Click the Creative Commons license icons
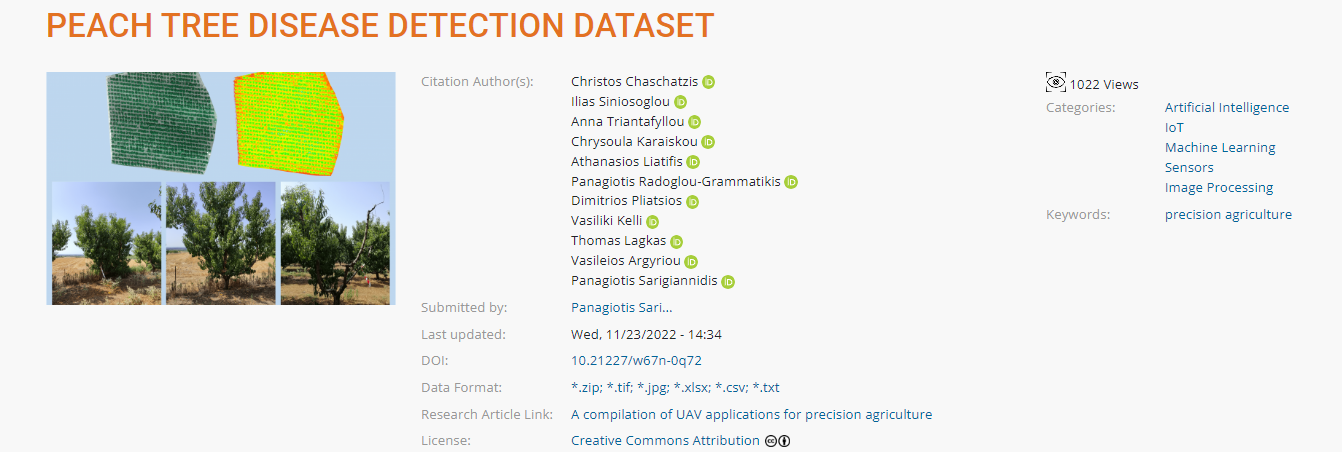The width and height of the screenshot is (1342, 452). [778, 441]
